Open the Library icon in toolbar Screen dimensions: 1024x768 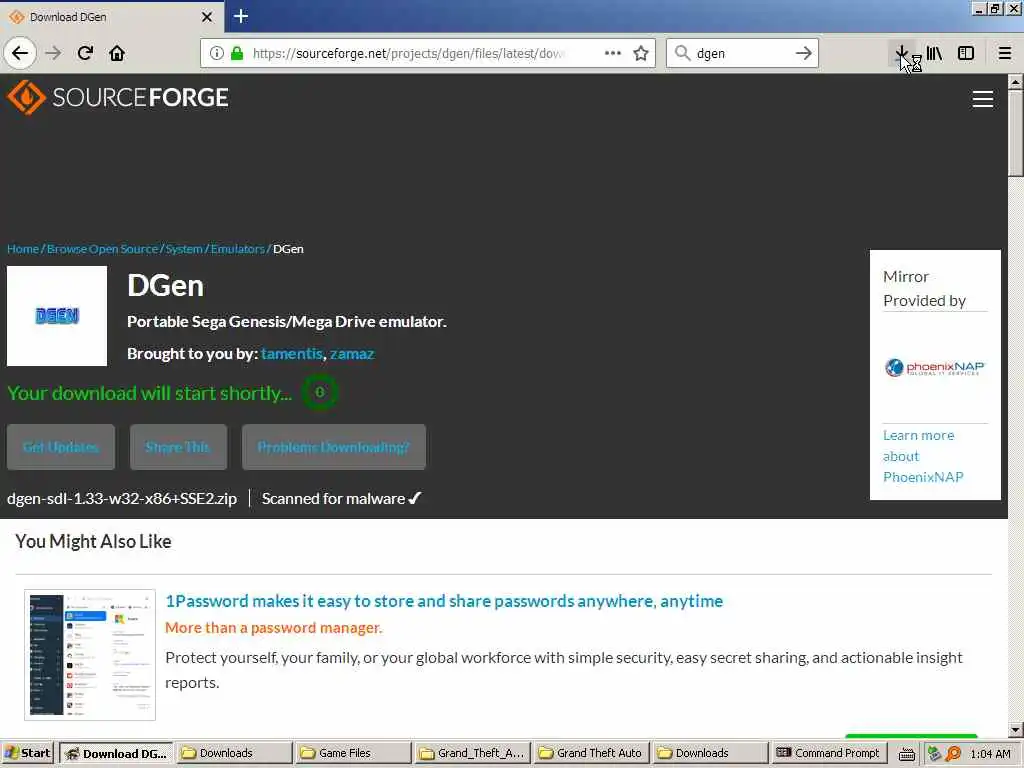pyautogui.click(x=934, y=53)
